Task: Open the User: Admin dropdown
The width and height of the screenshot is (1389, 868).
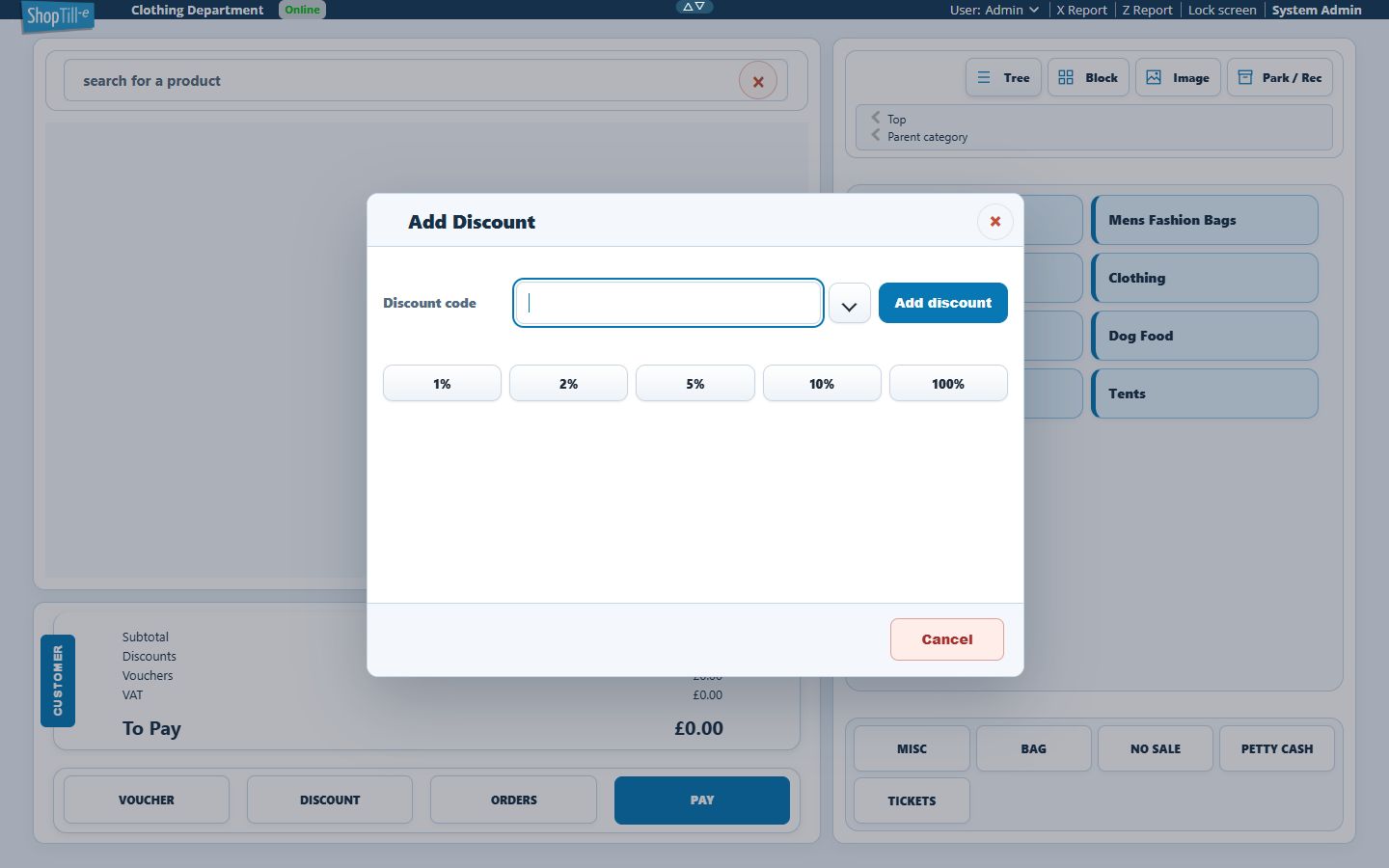Action: pyautogui.click(x=994, y=10)
